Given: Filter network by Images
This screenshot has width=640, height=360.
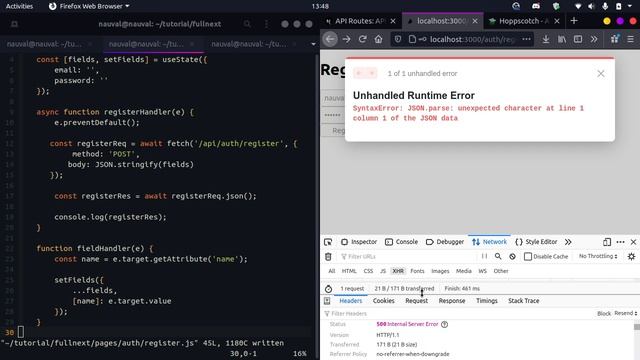Looking at the screenshot, I should (x=440, y=271).
